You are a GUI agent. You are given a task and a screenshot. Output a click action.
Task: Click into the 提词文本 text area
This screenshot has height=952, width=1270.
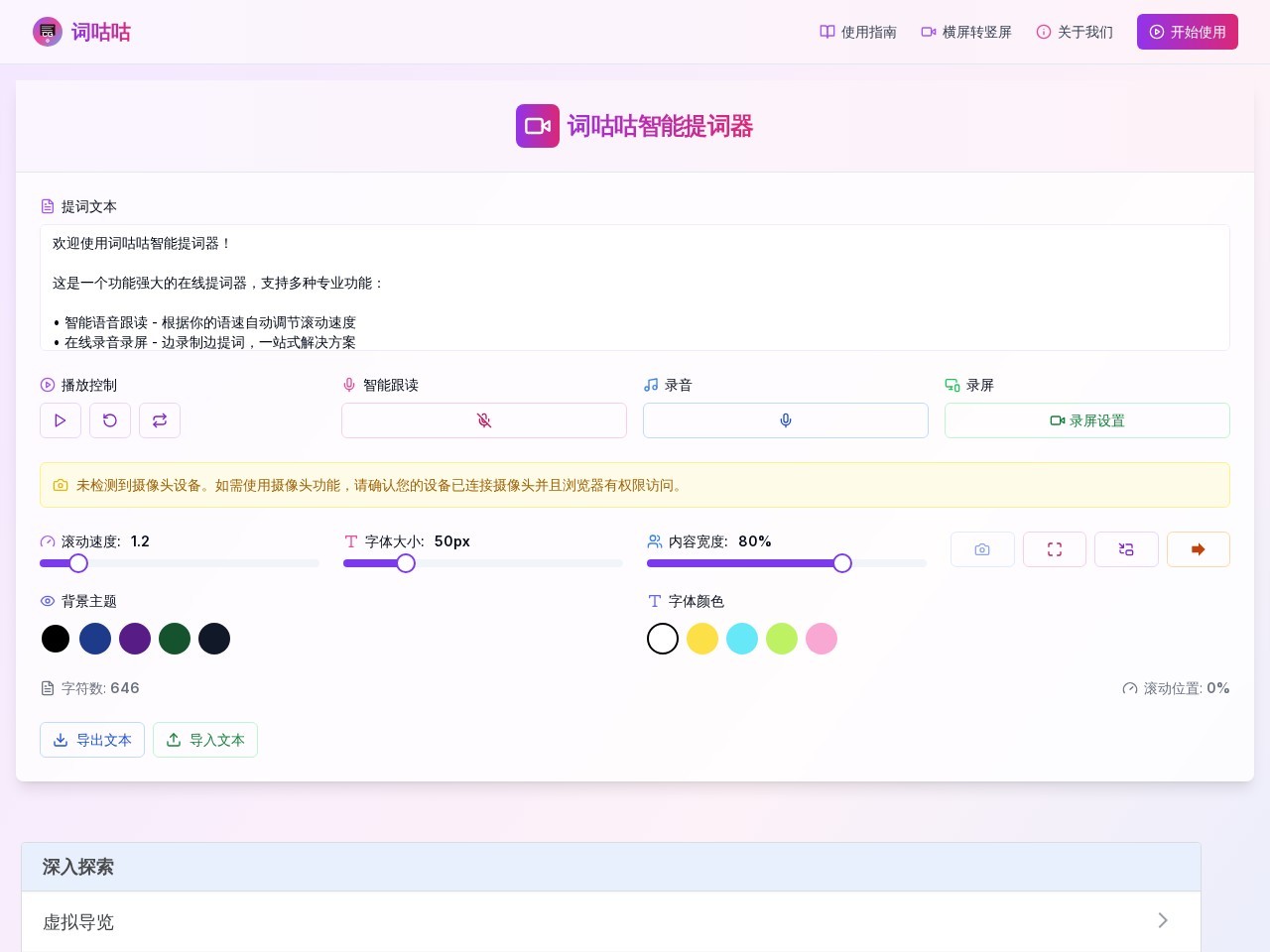(x=635, y=288)
